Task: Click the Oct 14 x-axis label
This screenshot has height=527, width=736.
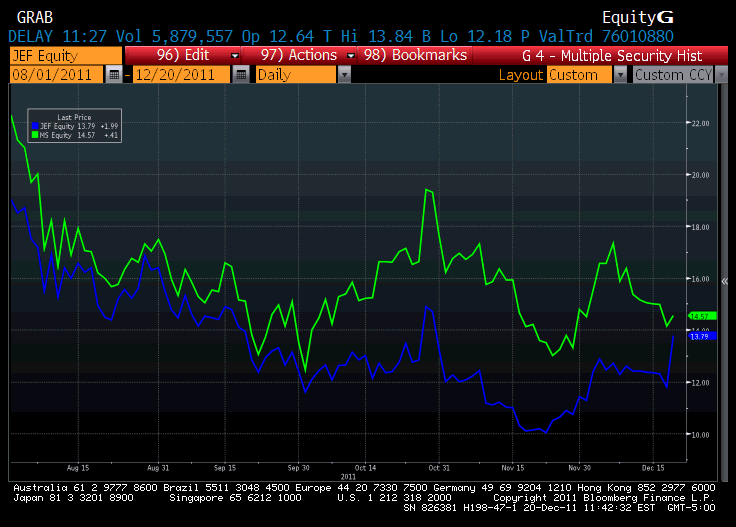Action: [x=365, y=468]
